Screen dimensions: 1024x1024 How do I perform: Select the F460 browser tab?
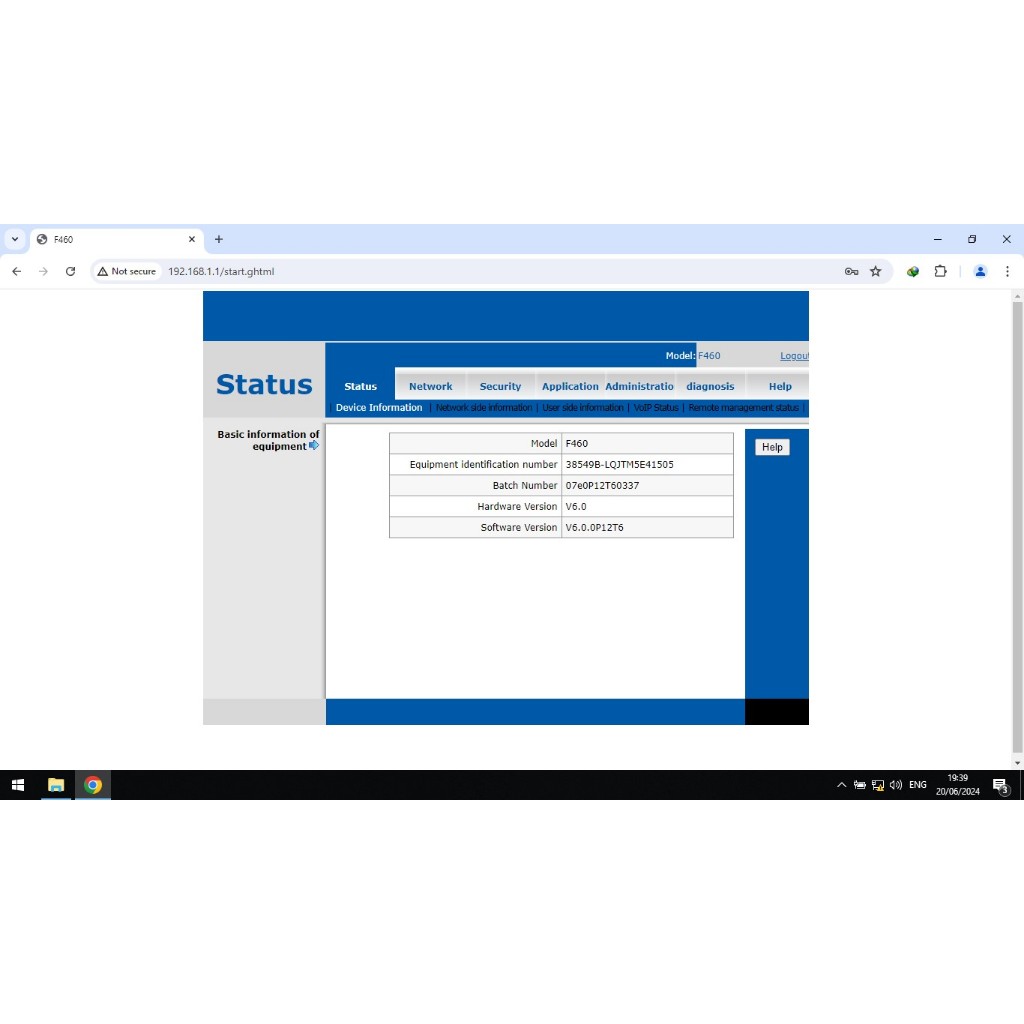tap(116, 240)
